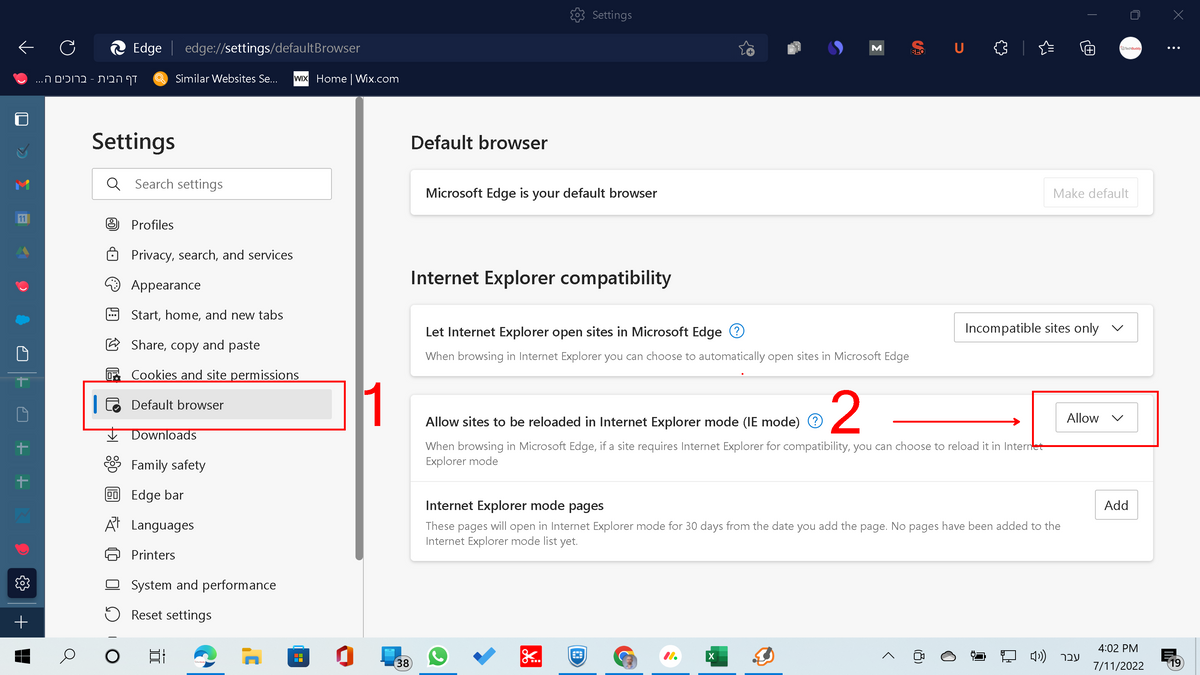Image resolution: width=1200 pixels, height=675 pixels.
Task: Open the Gmail tab in the vertical tab bar
Action: 22,185
